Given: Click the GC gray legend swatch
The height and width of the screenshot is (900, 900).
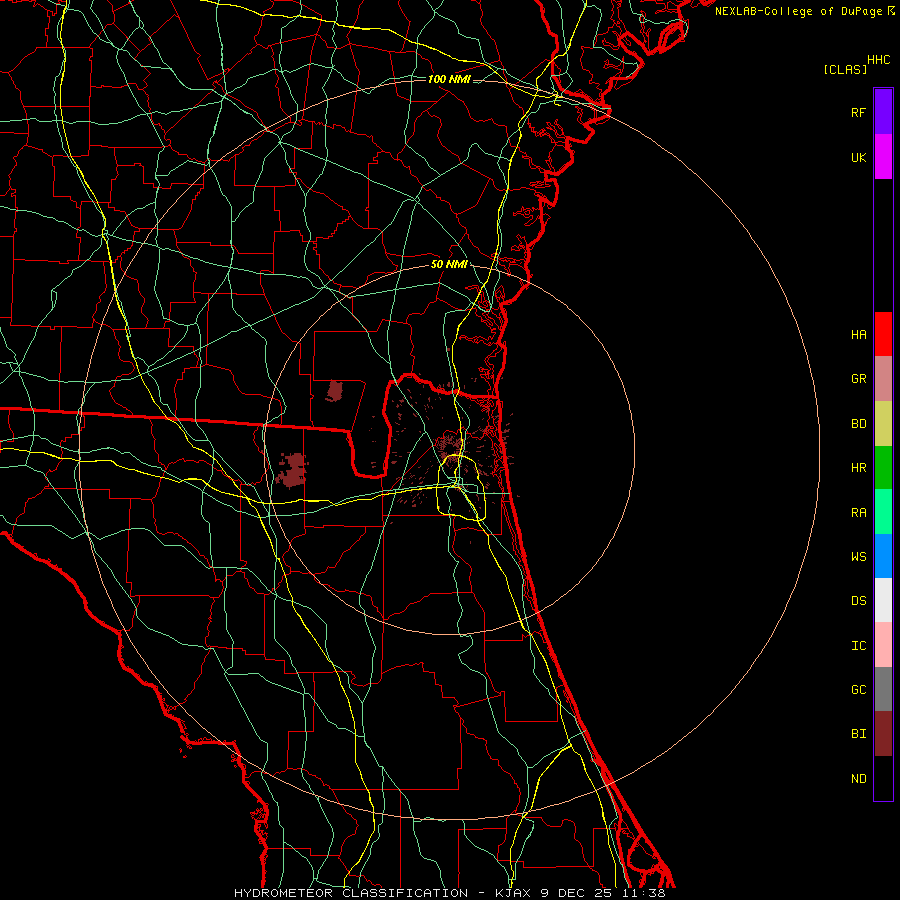Looking at the screenshot, I should [883, 689].
